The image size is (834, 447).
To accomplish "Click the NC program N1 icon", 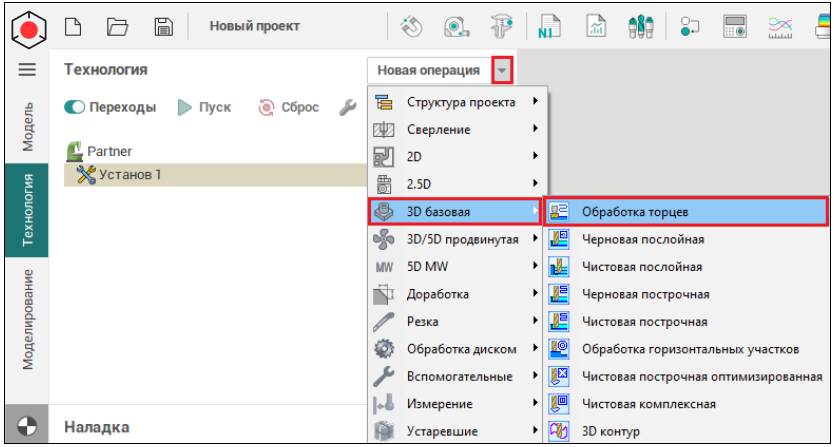I will [548, 28].
